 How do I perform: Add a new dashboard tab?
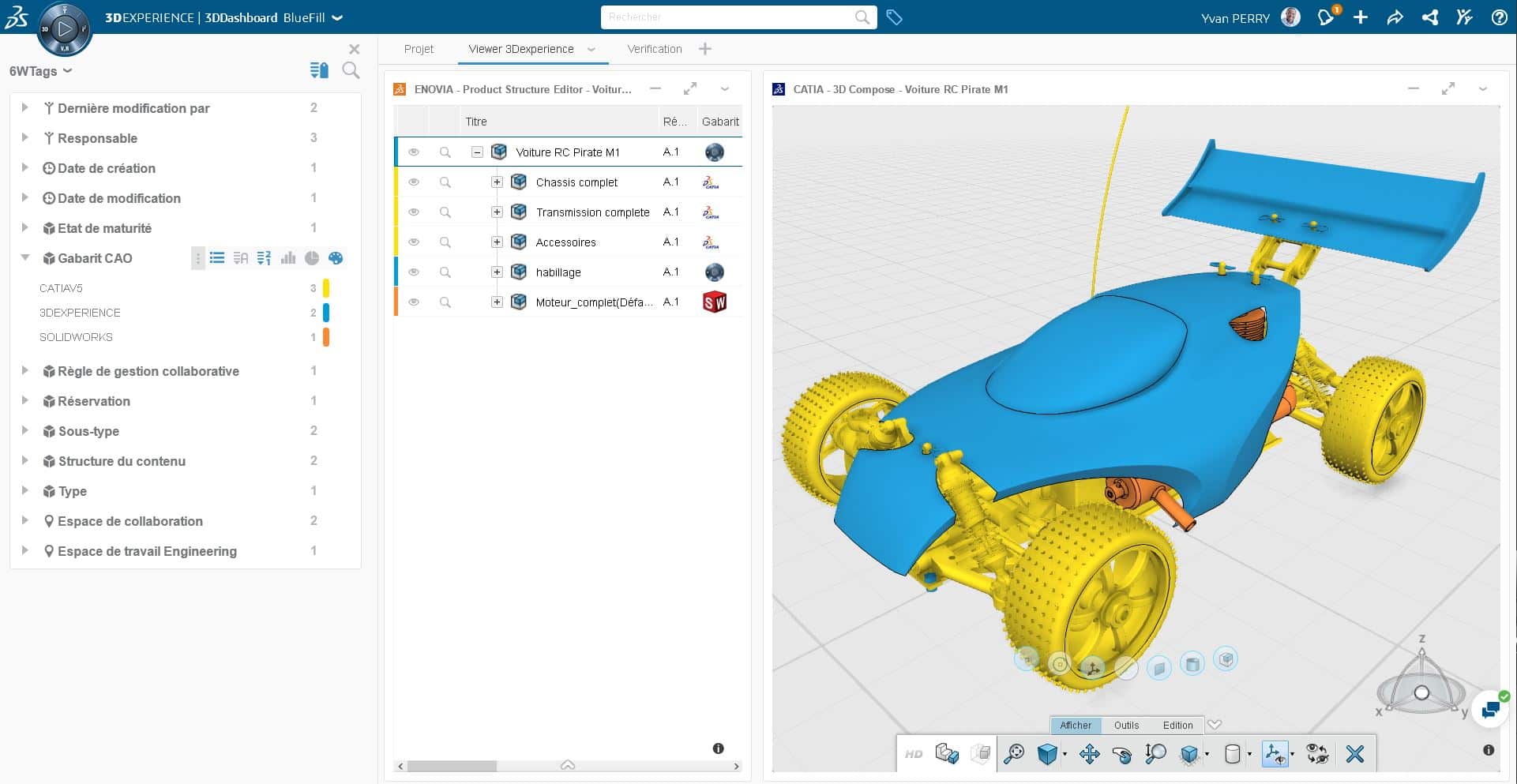pos(705,49)
